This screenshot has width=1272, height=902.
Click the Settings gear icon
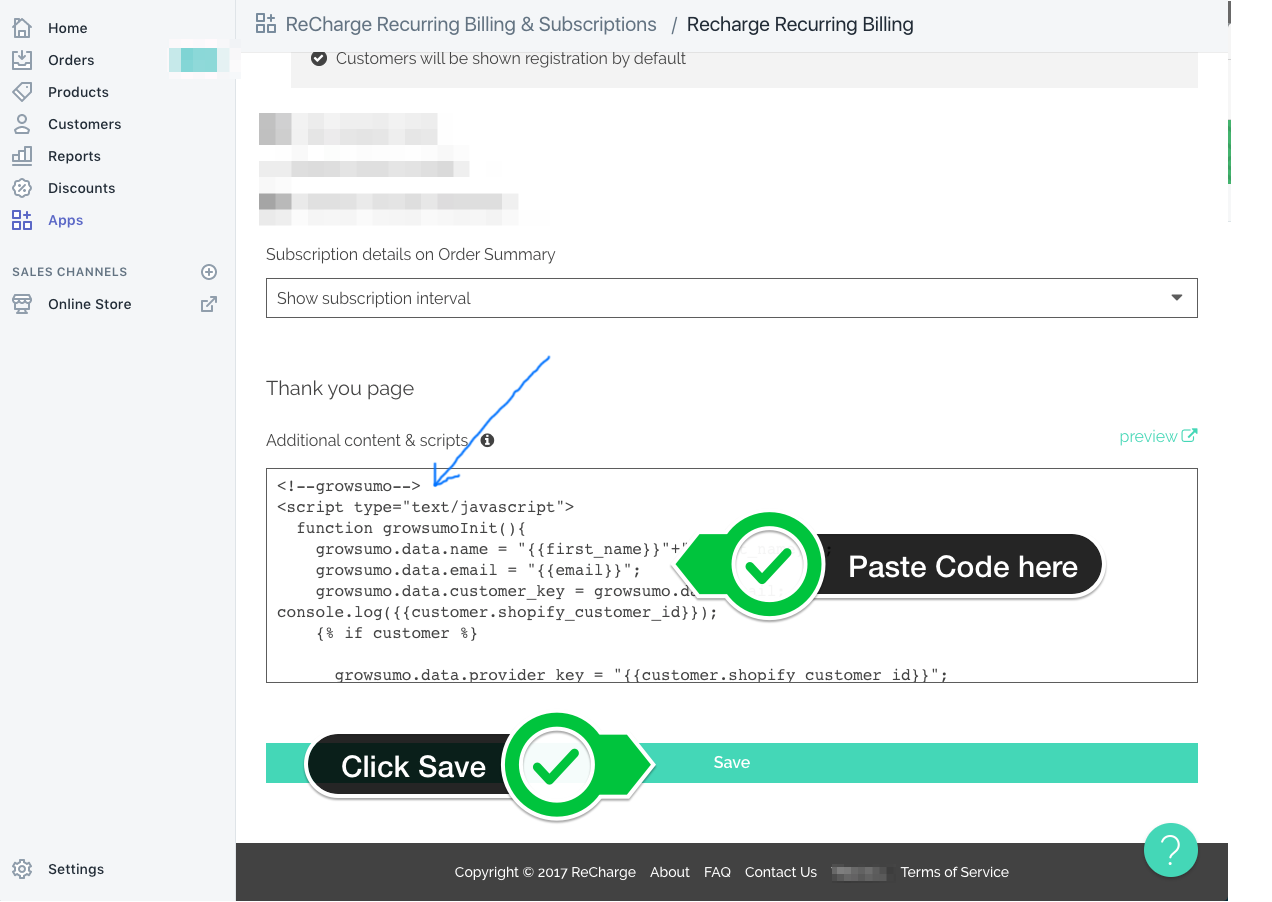(22, 869)
